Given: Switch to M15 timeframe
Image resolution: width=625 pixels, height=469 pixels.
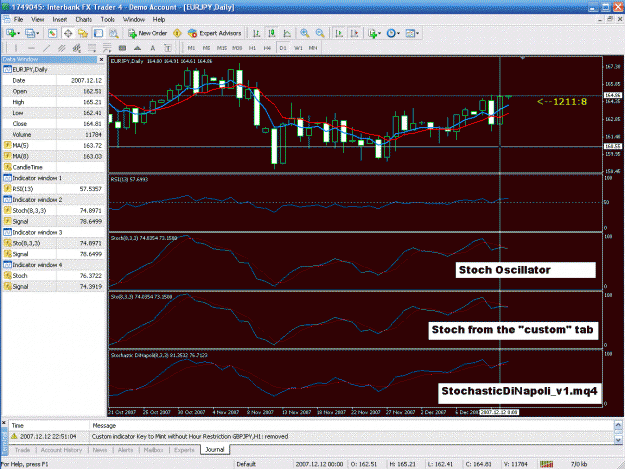Looking at the screenshot, I should [222, 48].
